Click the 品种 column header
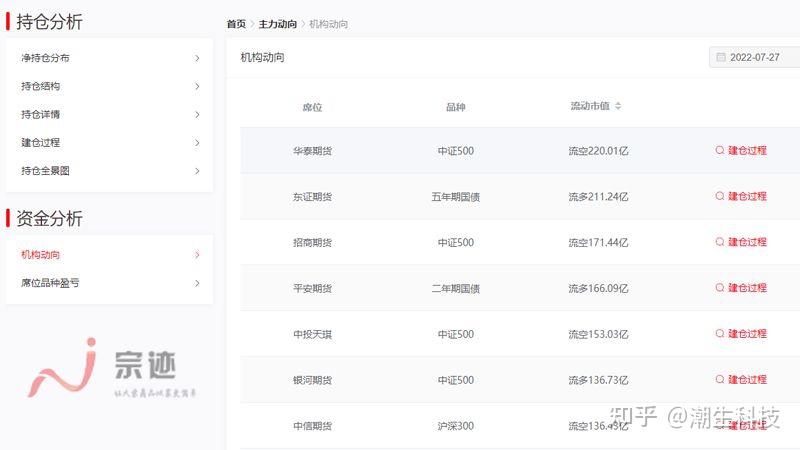This screenshot has width=800, height=450. 456,107
